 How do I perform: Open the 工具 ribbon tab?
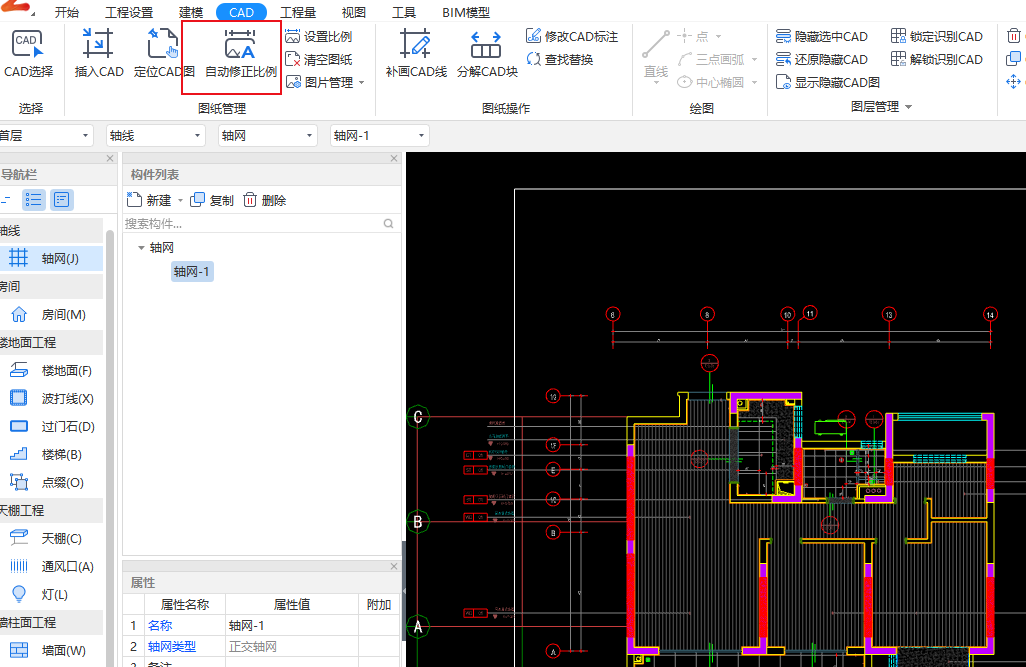(404, 12)
